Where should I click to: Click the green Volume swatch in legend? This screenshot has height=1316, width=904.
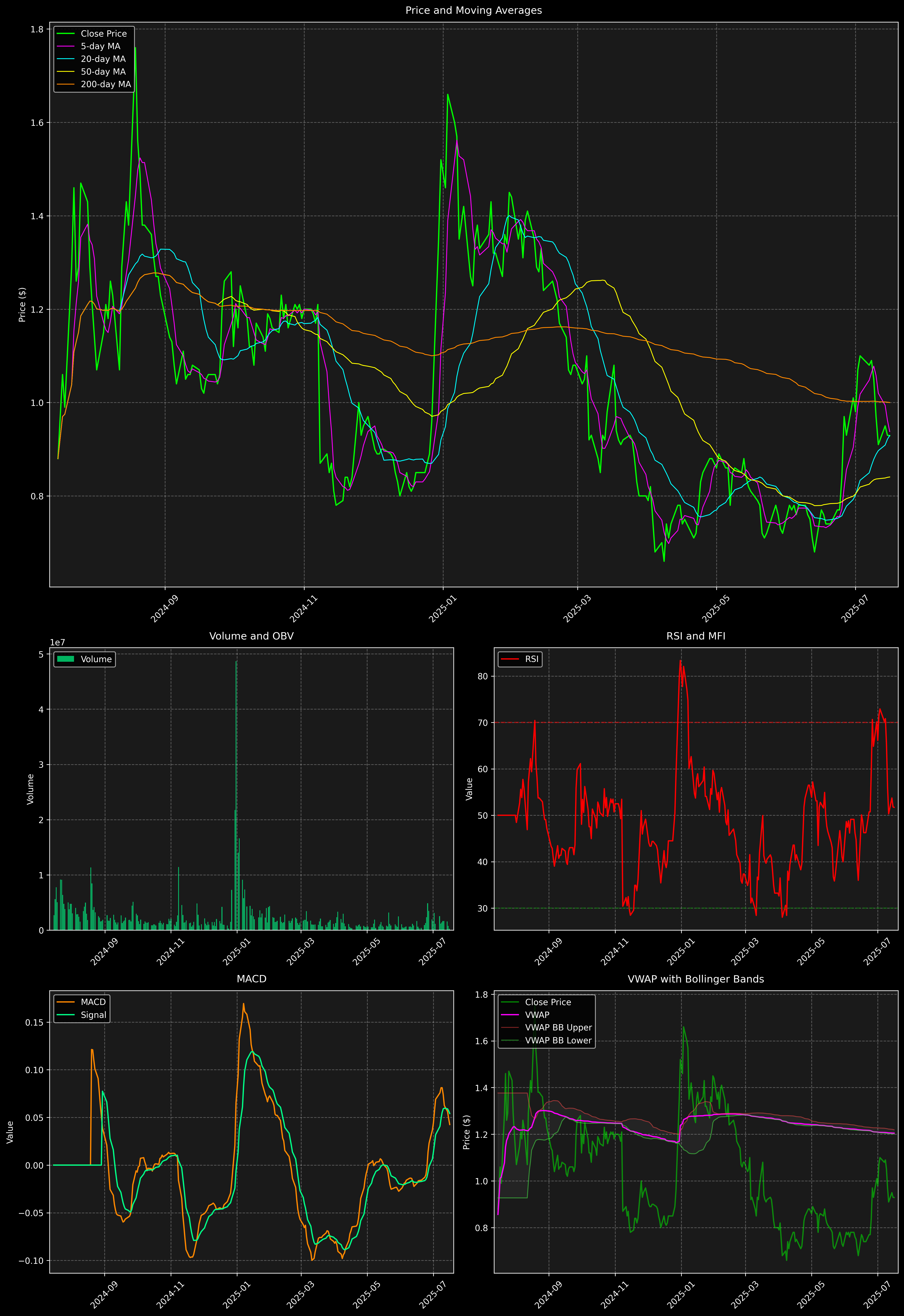66,659
